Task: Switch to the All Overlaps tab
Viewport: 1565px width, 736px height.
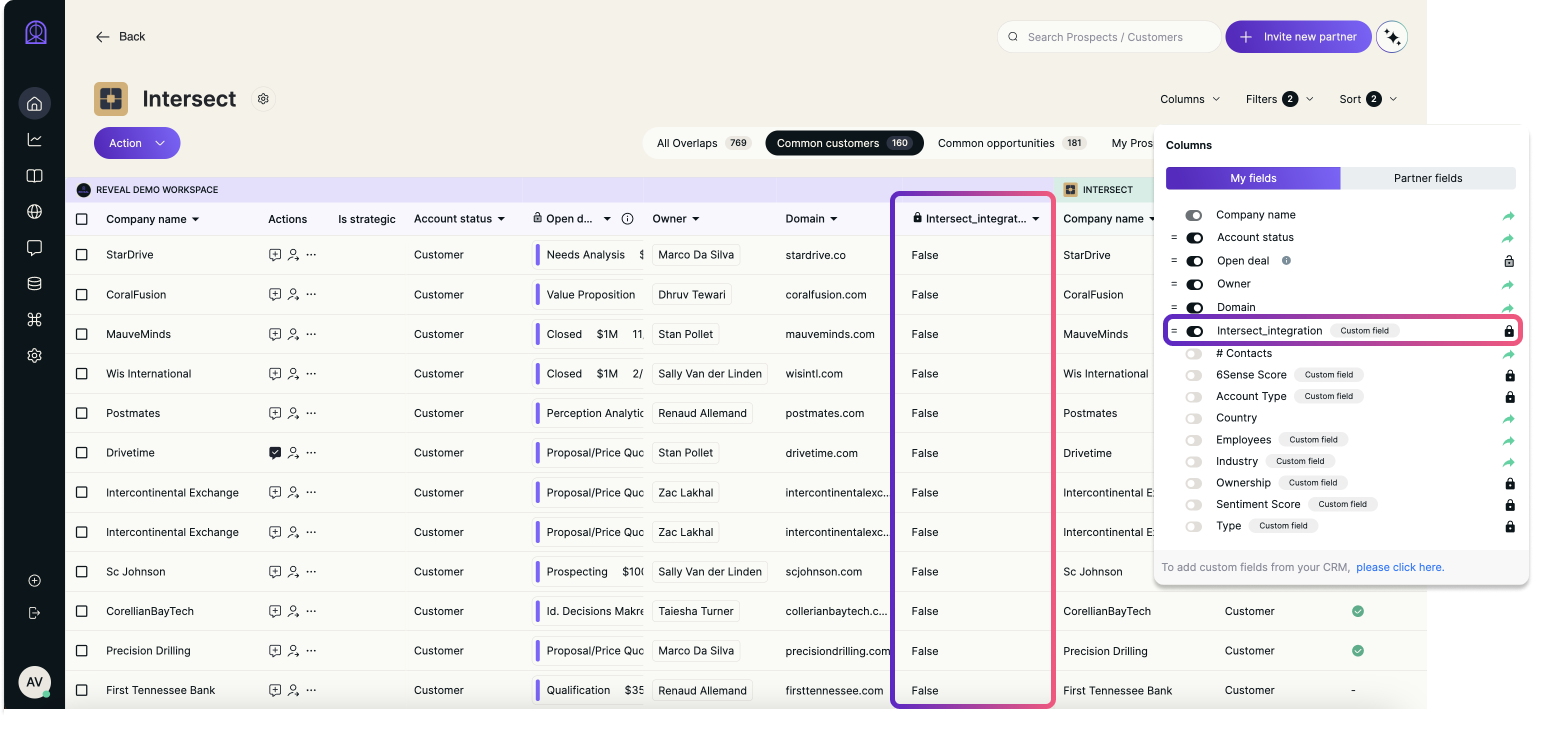Action: pos(704,143)
